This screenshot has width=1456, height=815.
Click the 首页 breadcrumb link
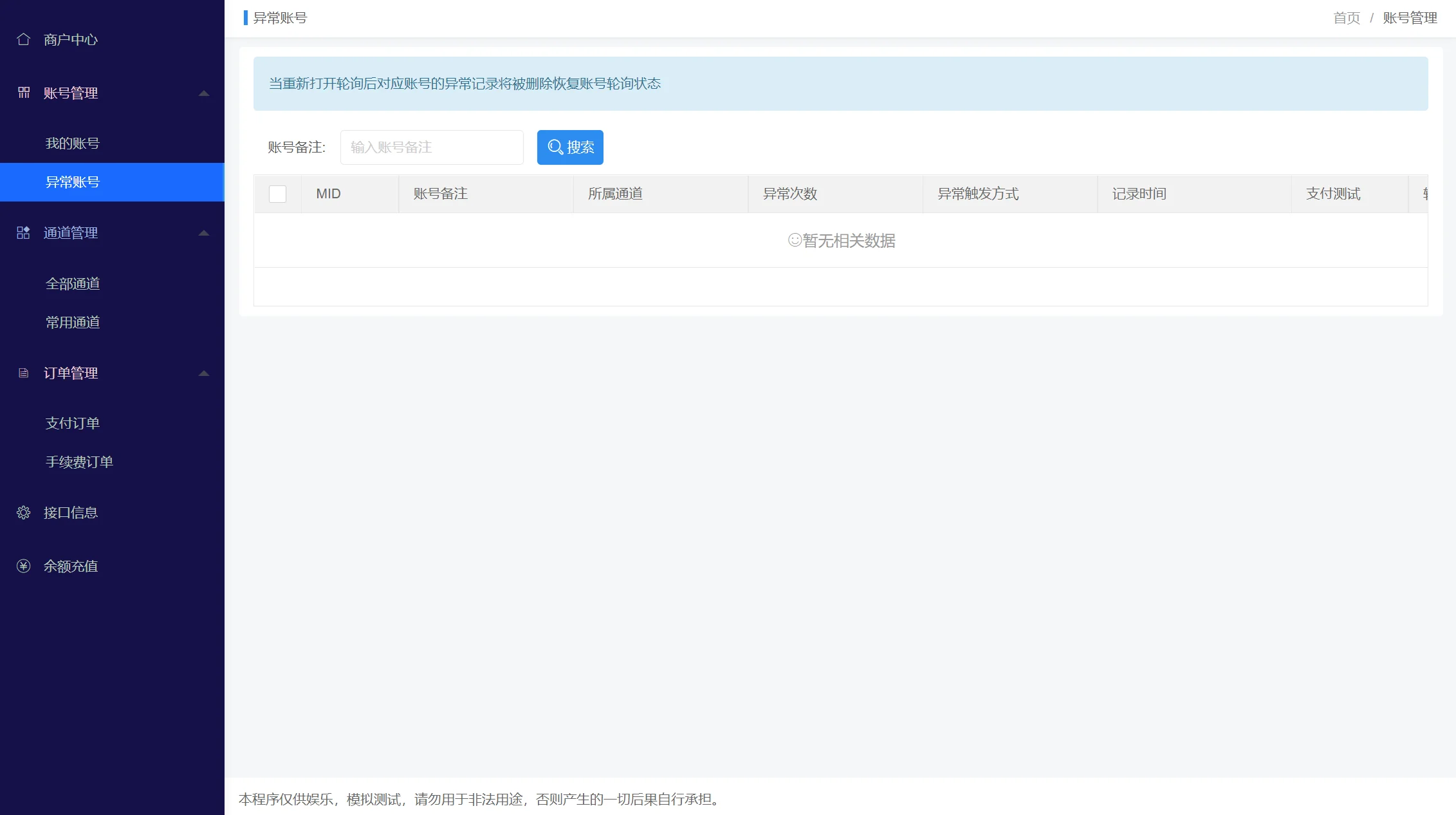pyautogui.click(x=1347, y=18)
